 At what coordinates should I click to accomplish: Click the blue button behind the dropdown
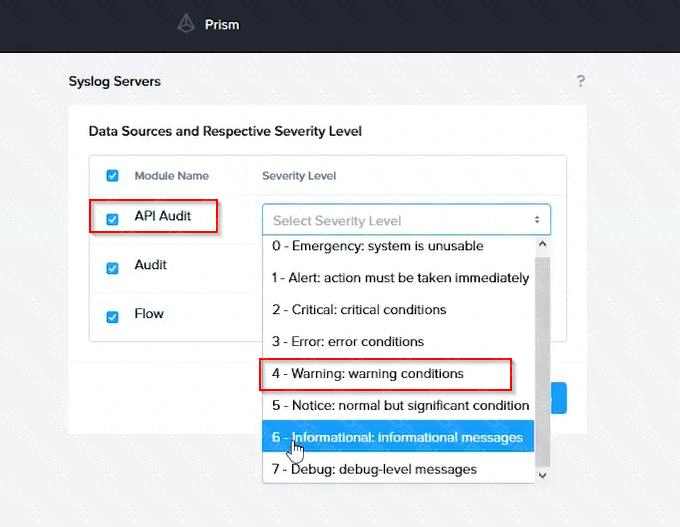559,398
